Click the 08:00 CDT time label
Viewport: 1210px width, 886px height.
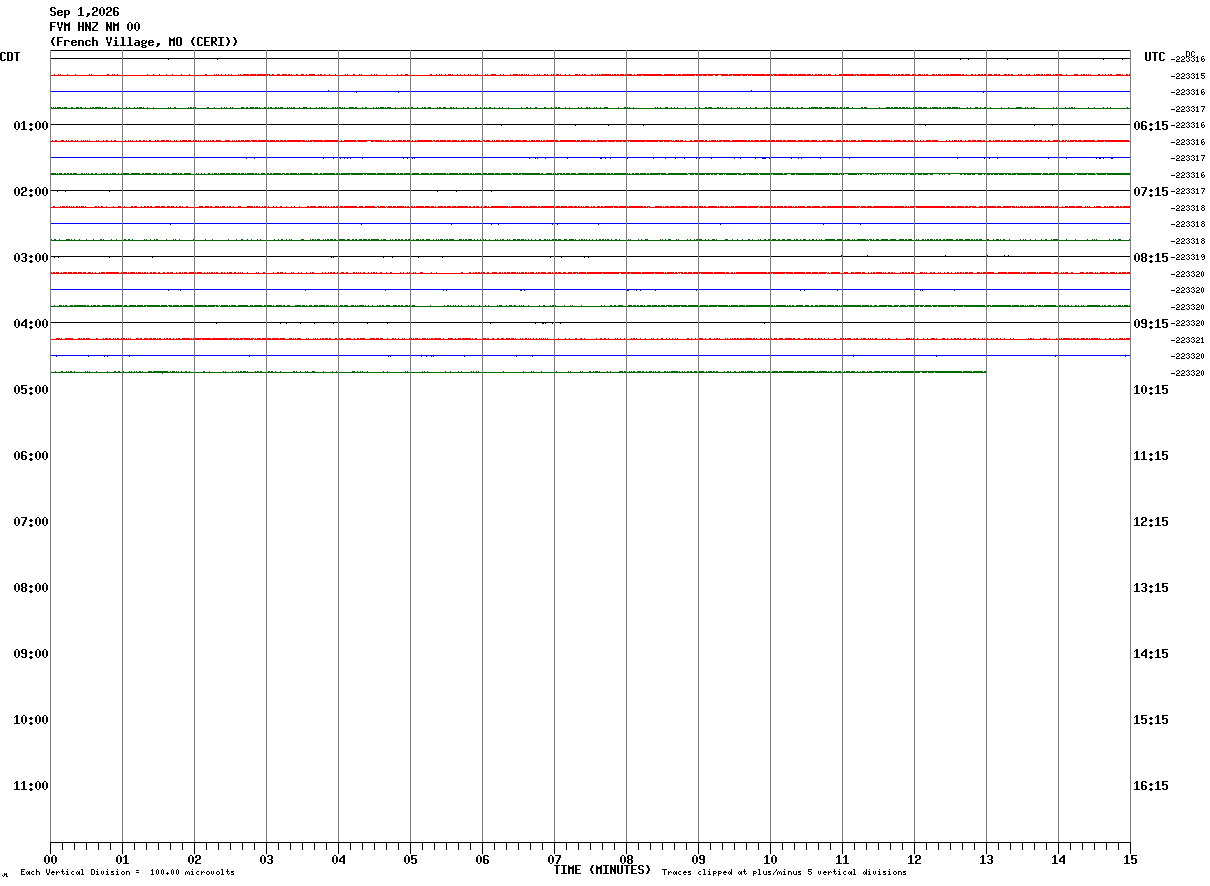tap(31, 588)
